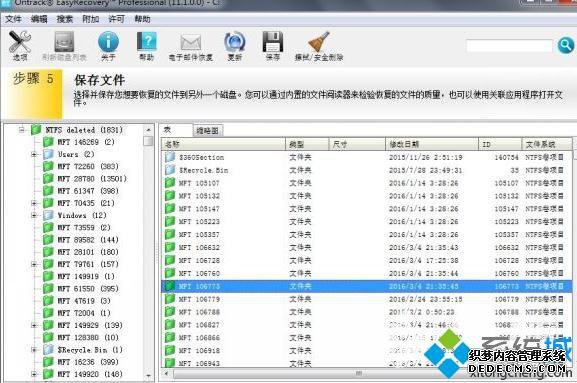Select MFT 149919 (1) in tree
The height and width of the screenshot is (383, 577).
[86, 276]
